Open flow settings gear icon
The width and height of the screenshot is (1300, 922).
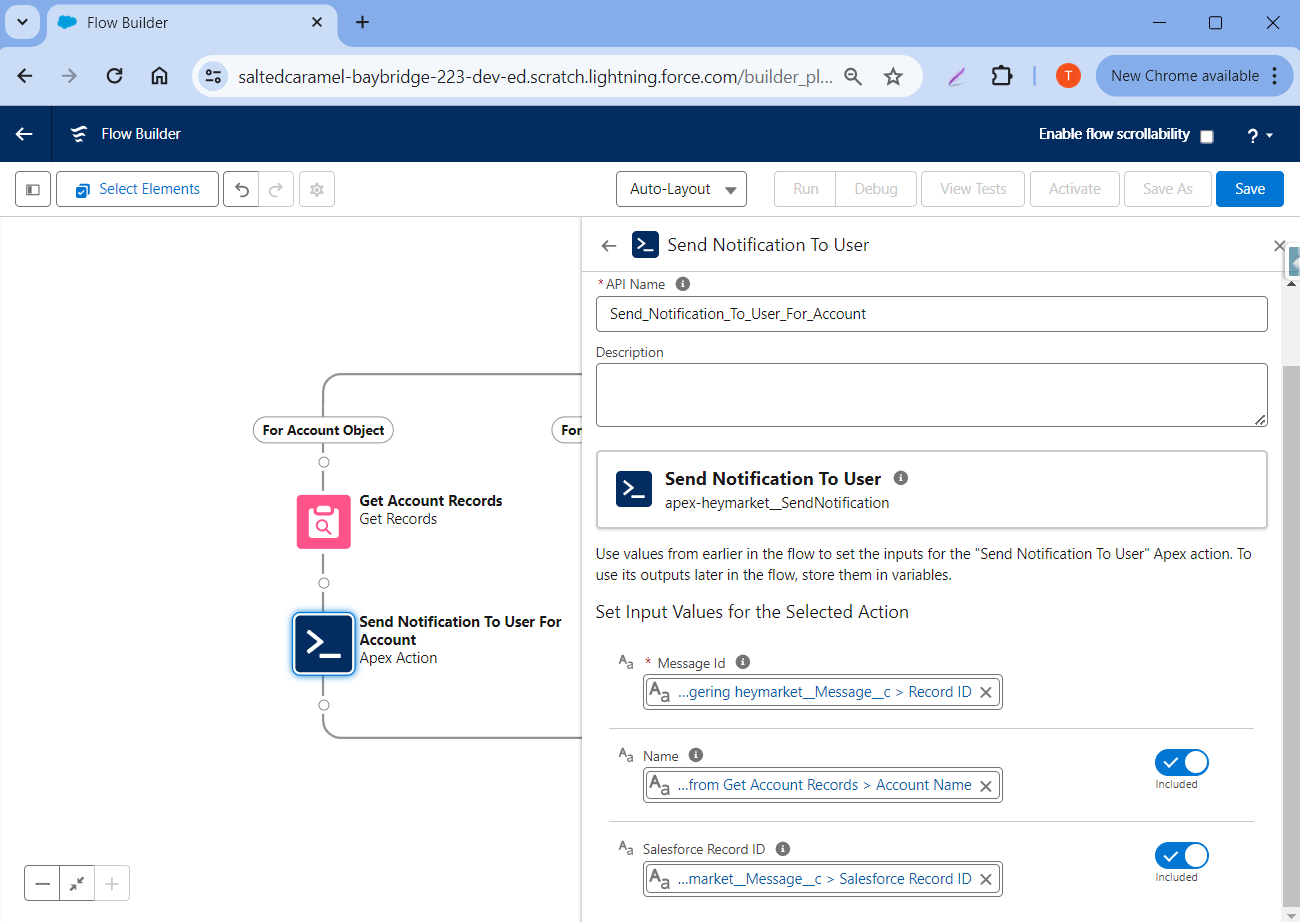click(x=317, y=189)
